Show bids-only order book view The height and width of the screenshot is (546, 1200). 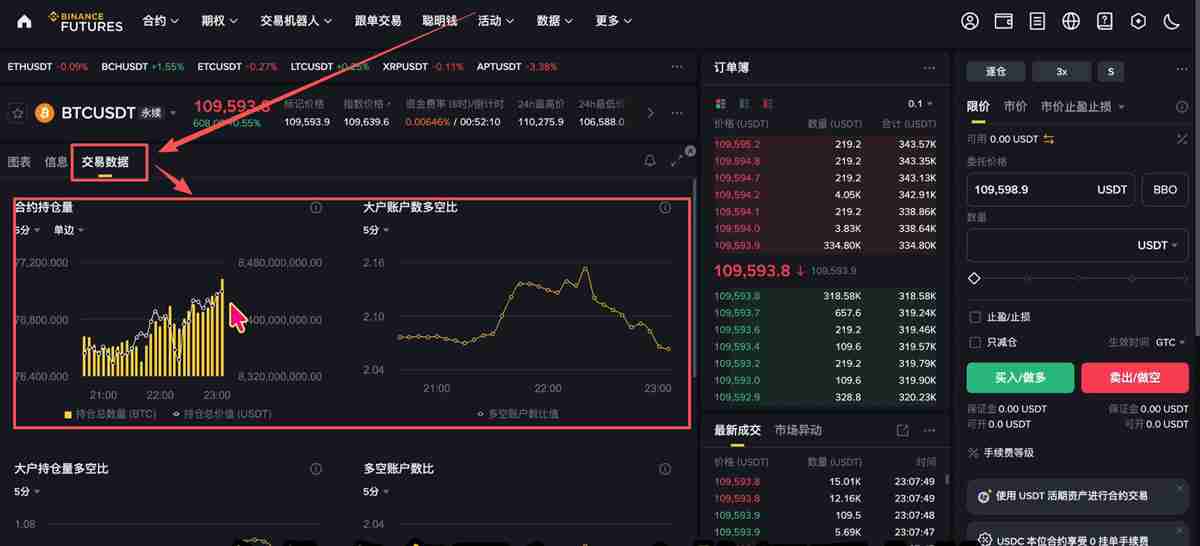coord(744,103)
